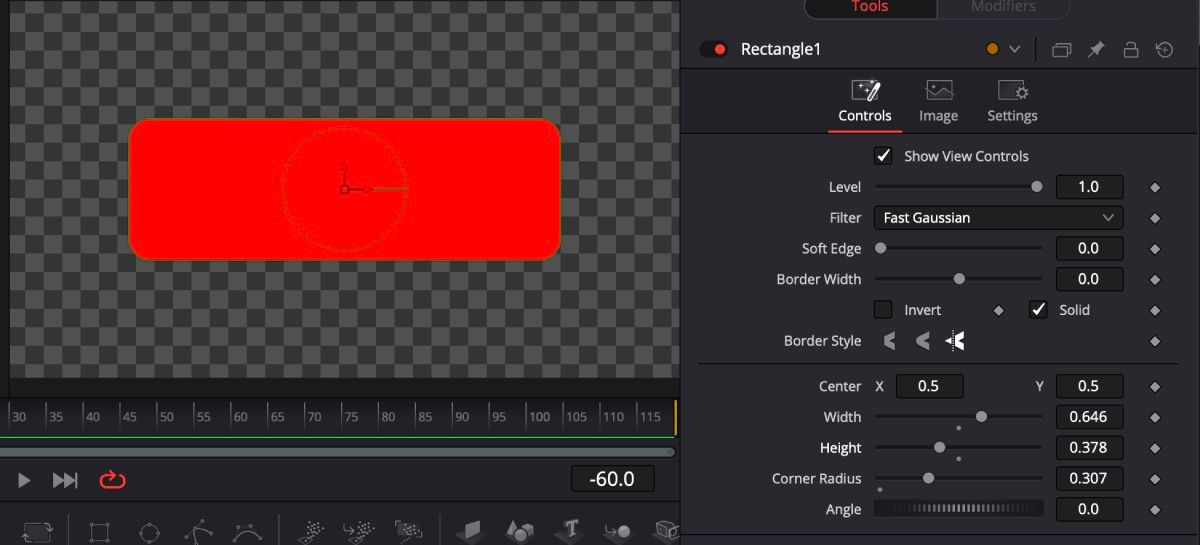Click the Center X value field

pos(929,386)
